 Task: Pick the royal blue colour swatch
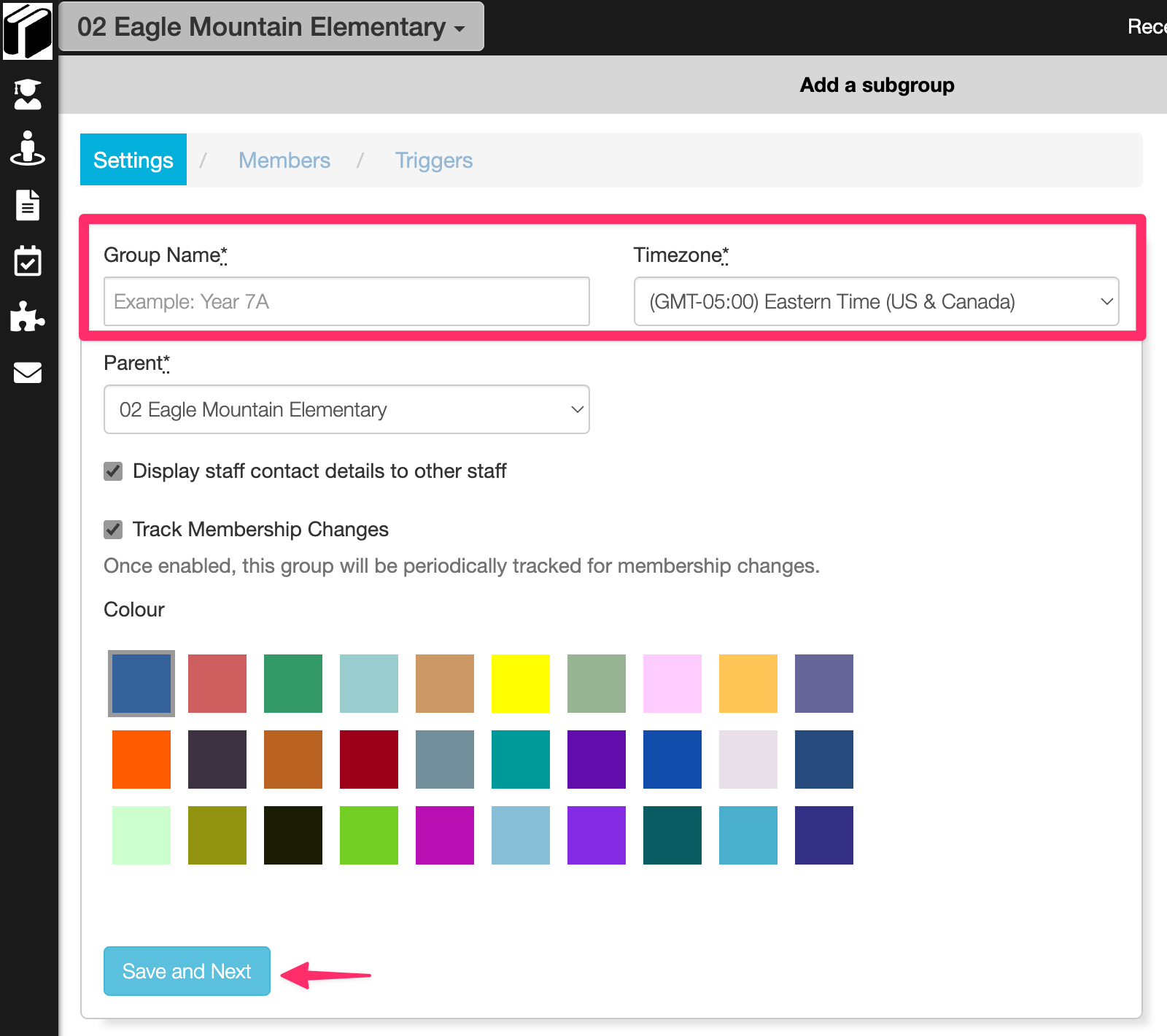click(x=672, y=759)
